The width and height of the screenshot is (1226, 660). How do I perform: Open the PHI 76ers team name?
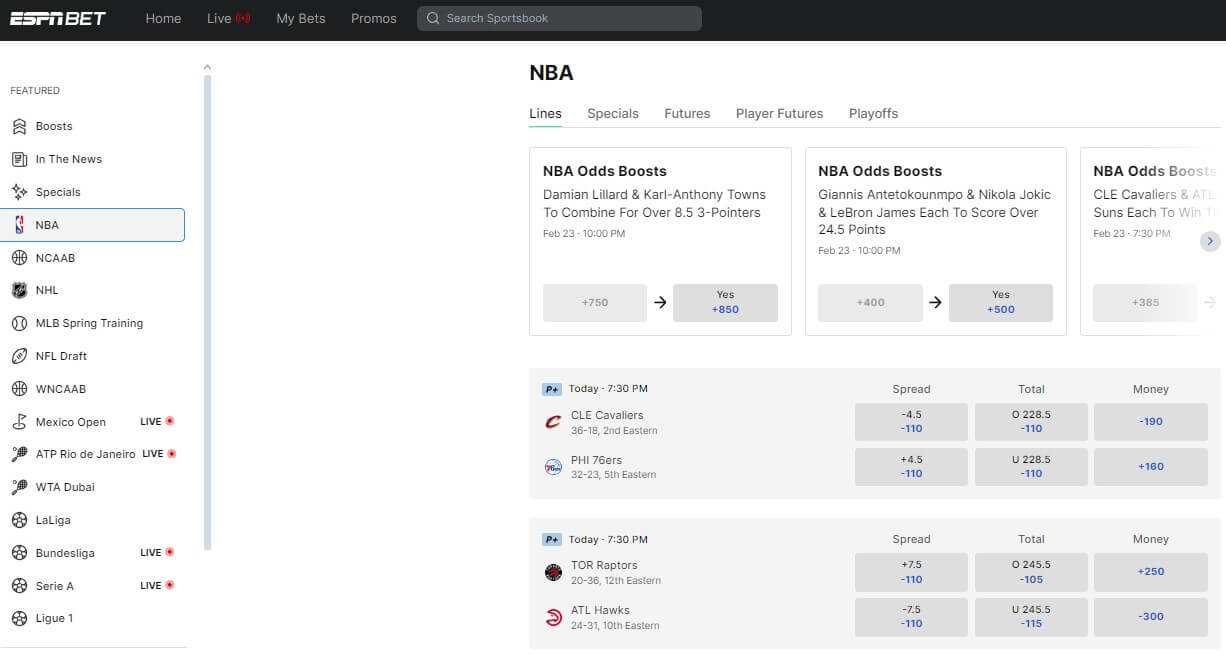[599, 460]
